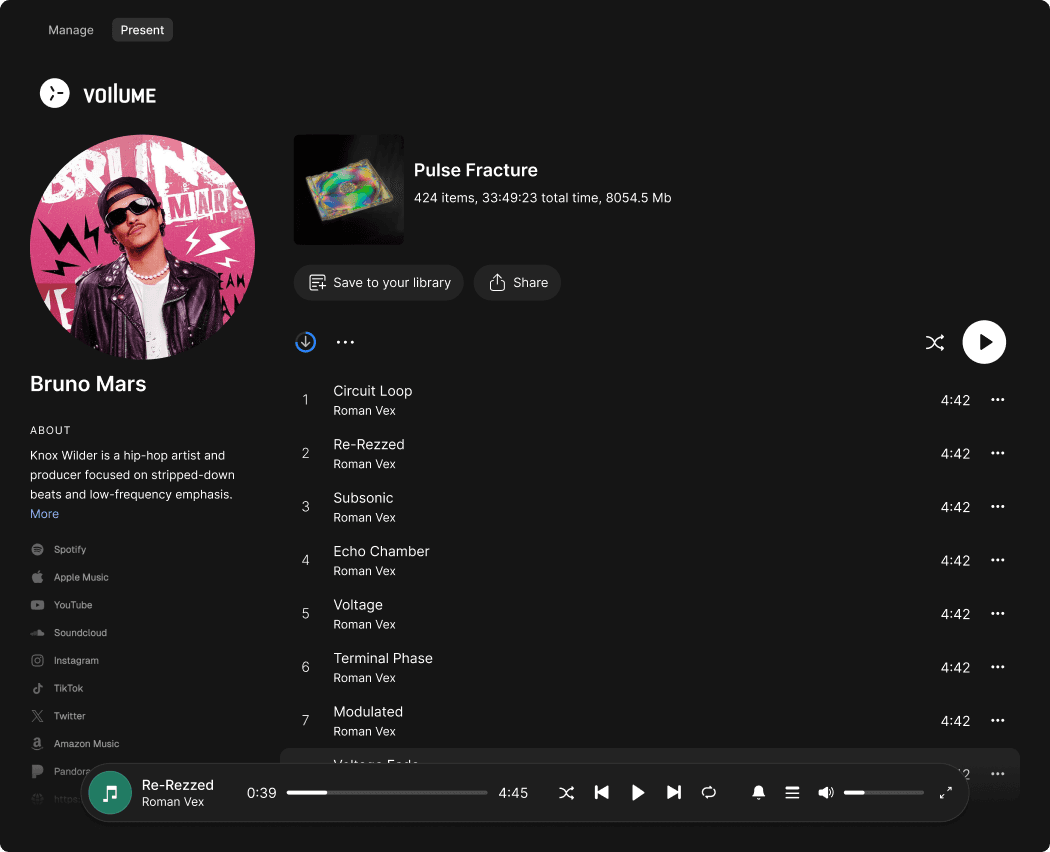Open the queue list icon

pos(792,793)
